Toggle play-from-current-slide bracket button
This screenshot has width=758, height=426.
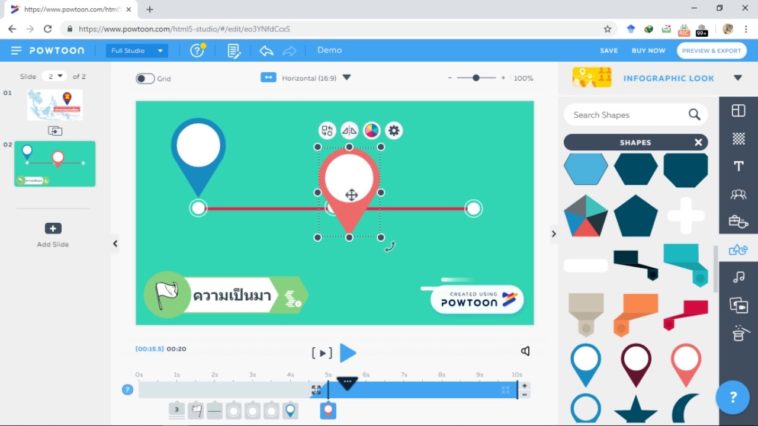tap(321, 352)
